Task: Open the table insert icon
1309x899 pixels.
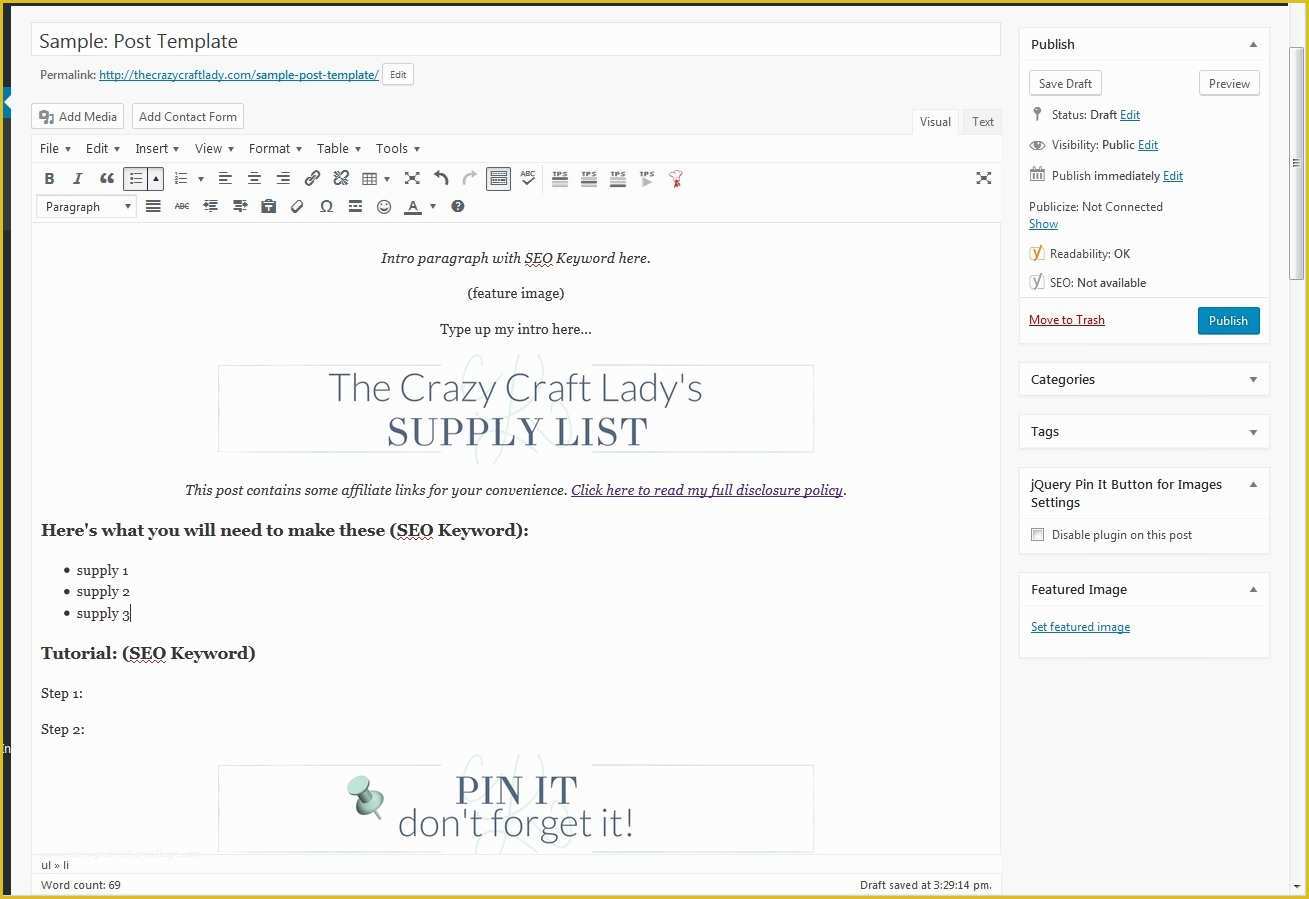Action: 370,178
